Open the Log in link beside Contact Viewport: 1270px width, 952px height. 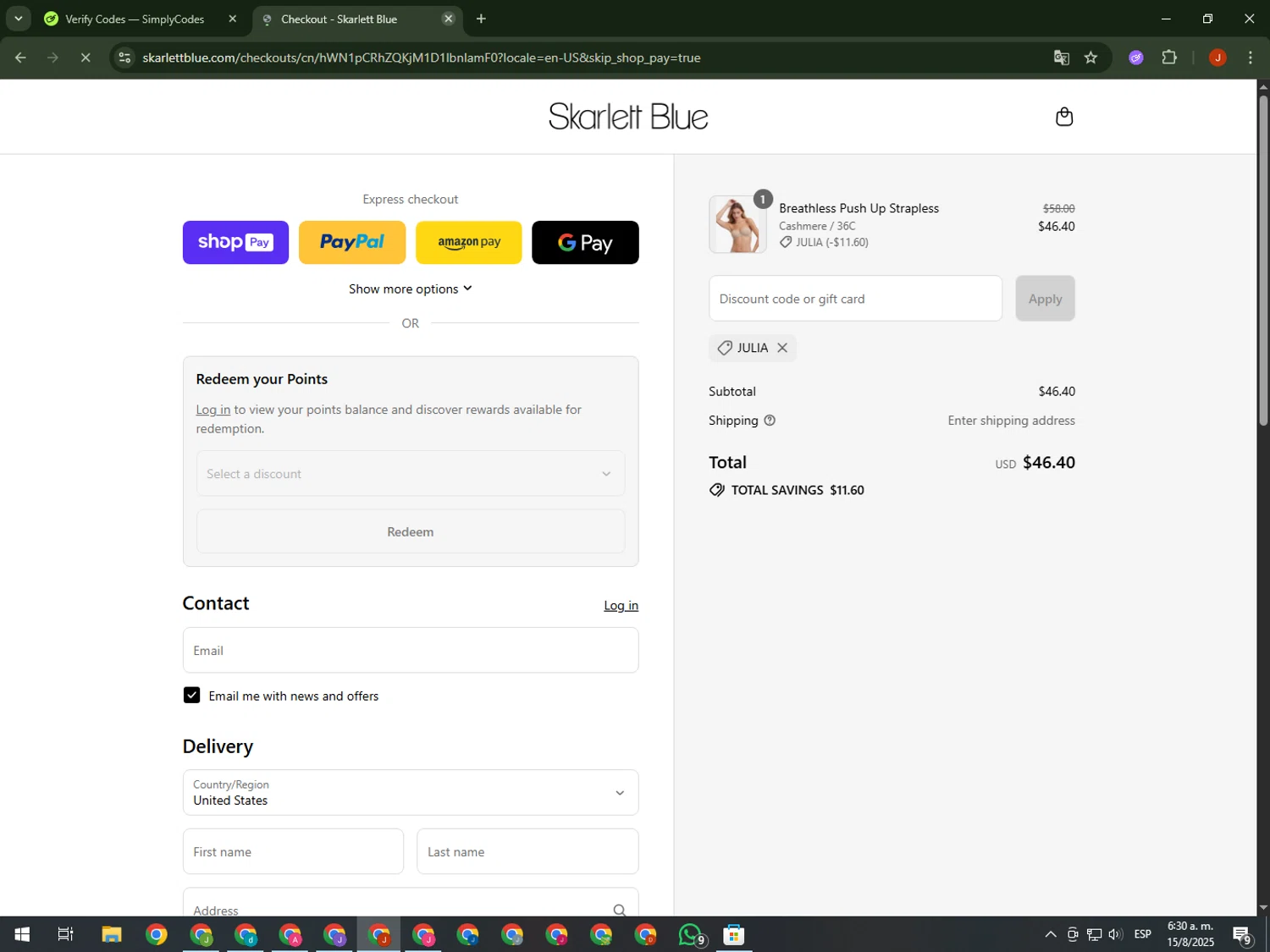621,605
